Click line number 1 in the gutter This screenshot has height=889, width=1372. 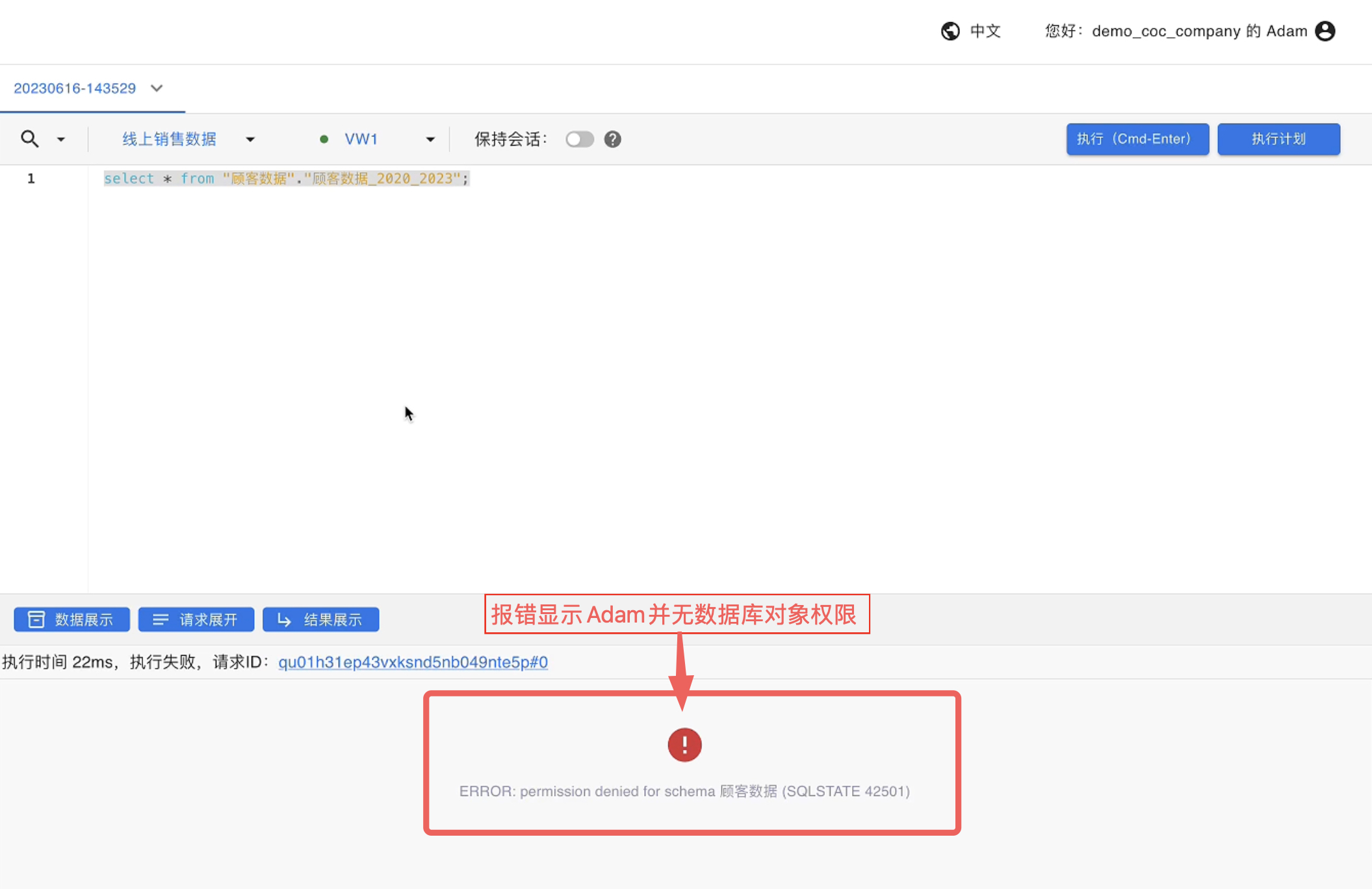point(31,178)
